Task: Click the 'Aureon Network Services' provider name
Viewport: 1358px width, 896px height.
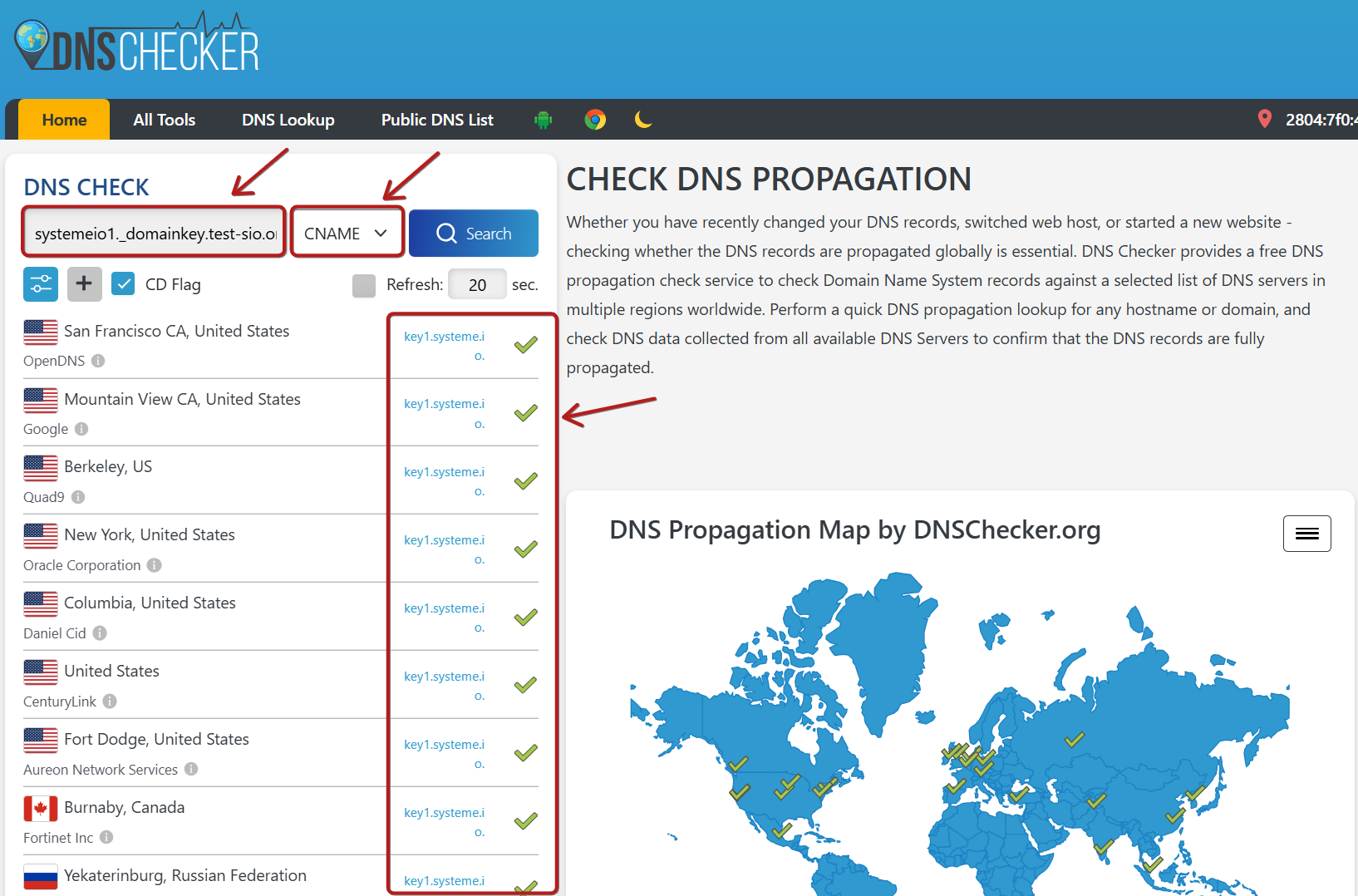Action: (x=101, y=770)
